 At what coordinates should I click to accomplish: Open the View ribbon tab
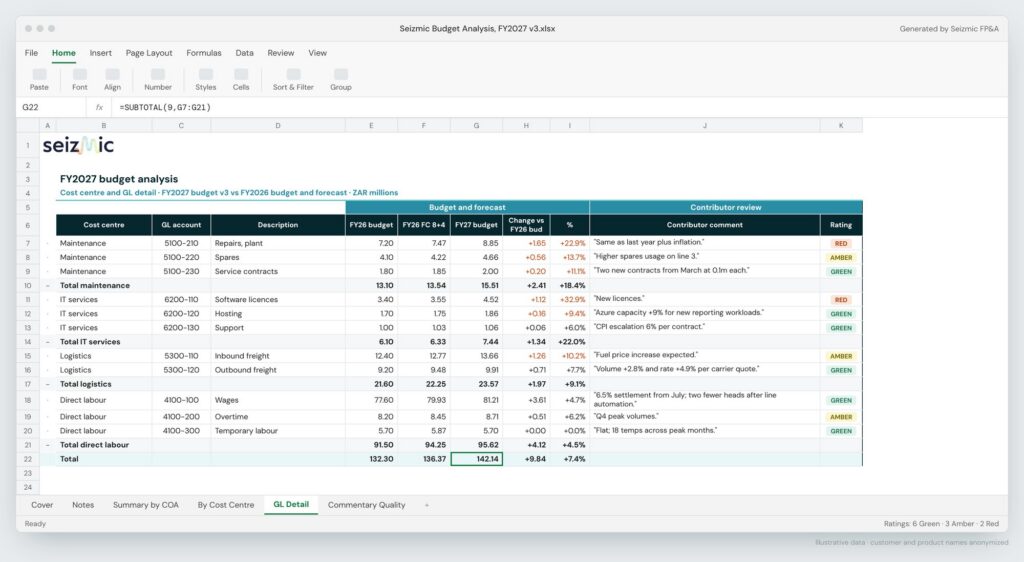coord(317,53)
